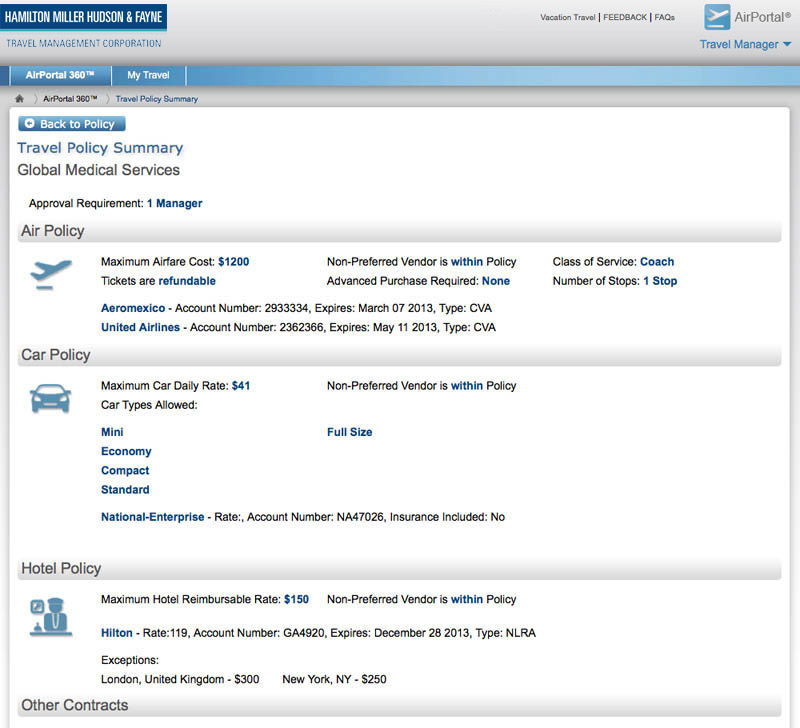The height and width of the screenshot is (728, 800).
Task: Click the Advanced Purchase None value
Action: point(496,281)
